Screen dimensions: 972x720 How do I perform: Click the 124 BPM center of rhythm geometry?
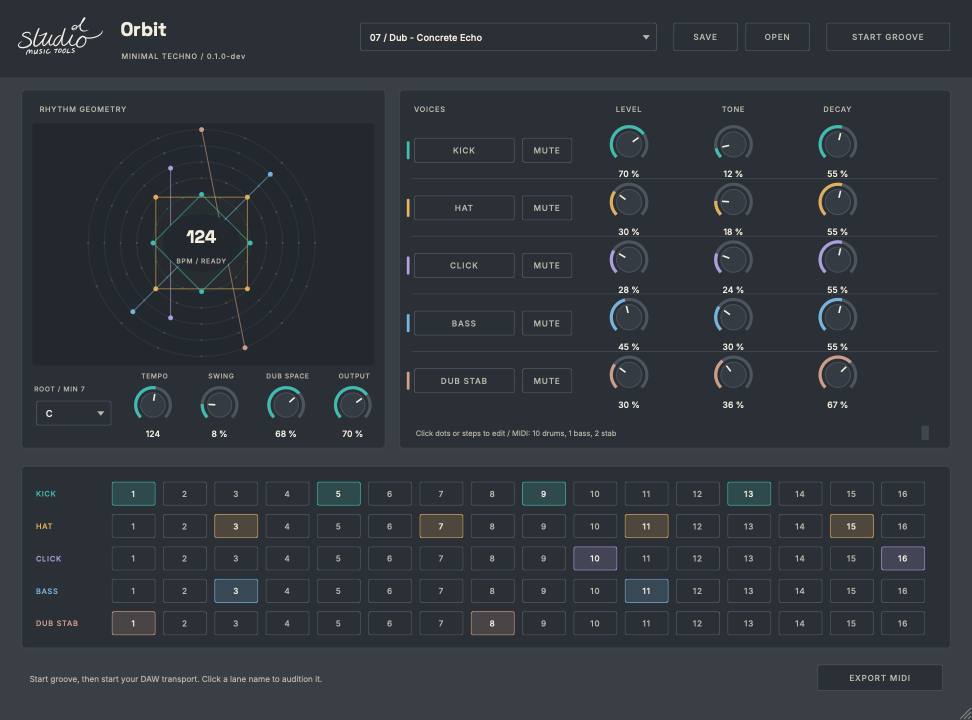pyautogui.click(x=201, y=237)
